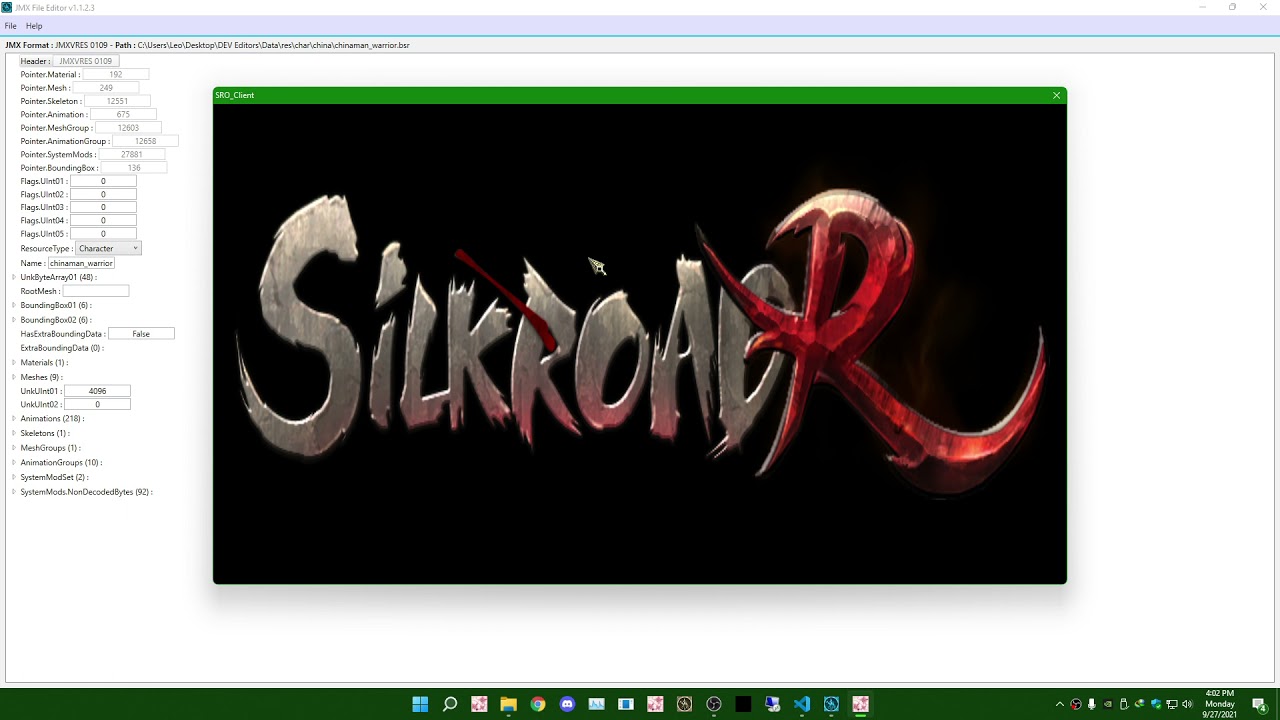Viewport: 1280px width, 720px height.
Task: Click the Flags.UInt01 value field
Action: 103,181
